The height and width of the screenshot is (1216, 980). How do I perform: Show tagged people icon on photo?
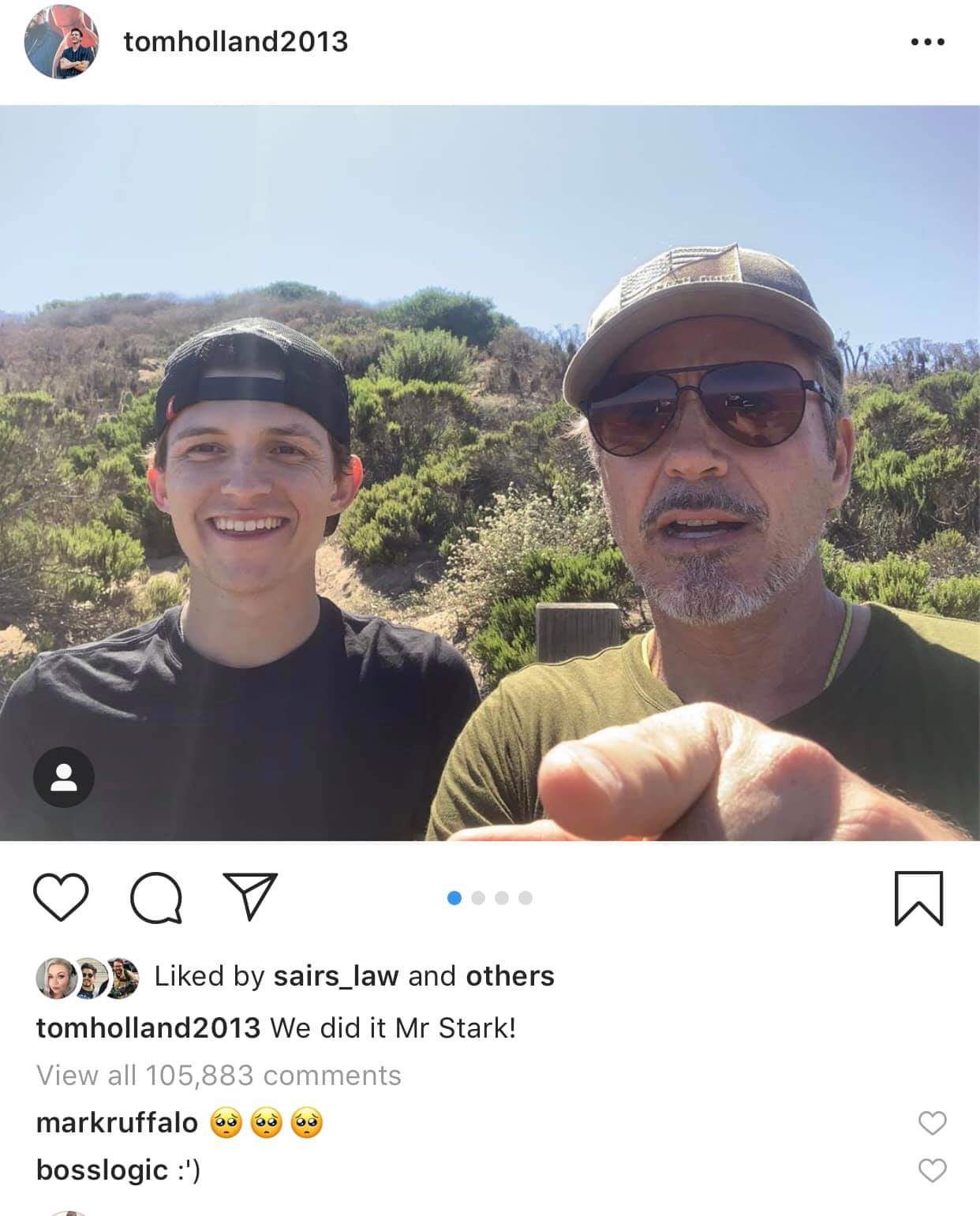coord(64,777)
